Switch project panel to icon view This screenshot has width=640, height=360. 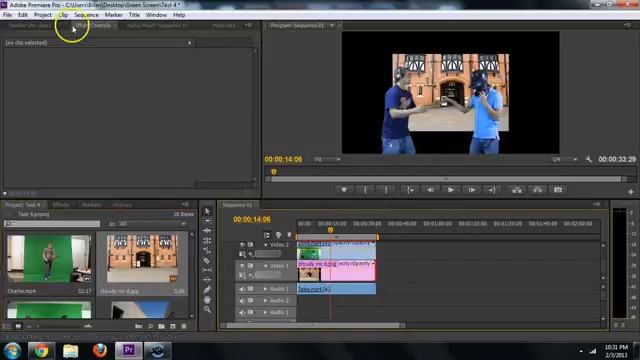[x=18, y=326]
